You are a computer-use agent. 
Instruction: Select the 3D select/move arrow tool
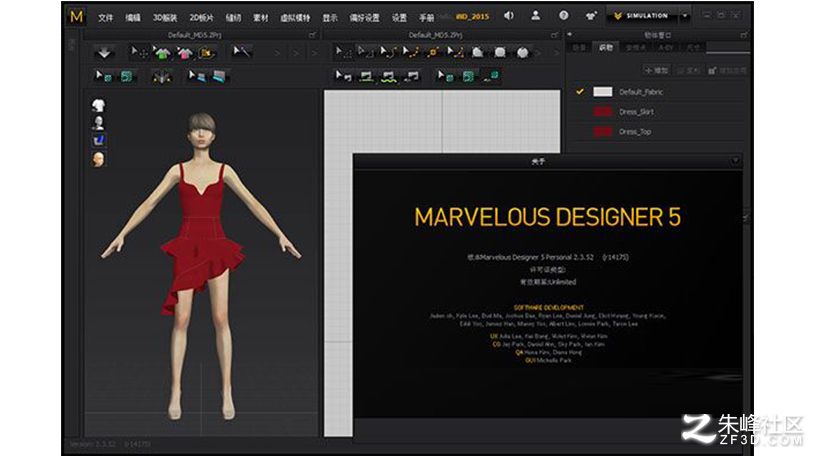pos(139,52)
